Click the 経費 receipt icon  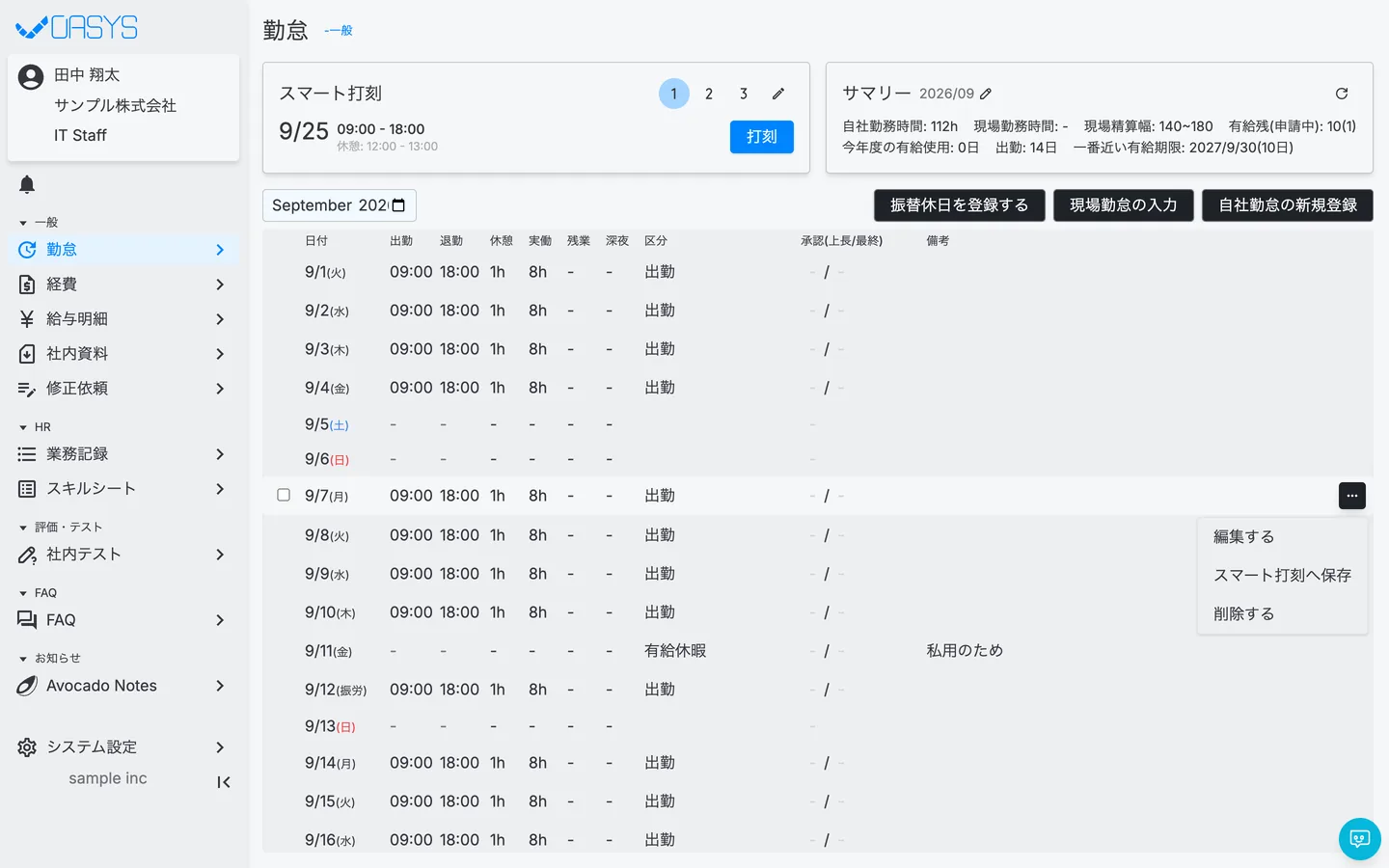tap(27, 285)
